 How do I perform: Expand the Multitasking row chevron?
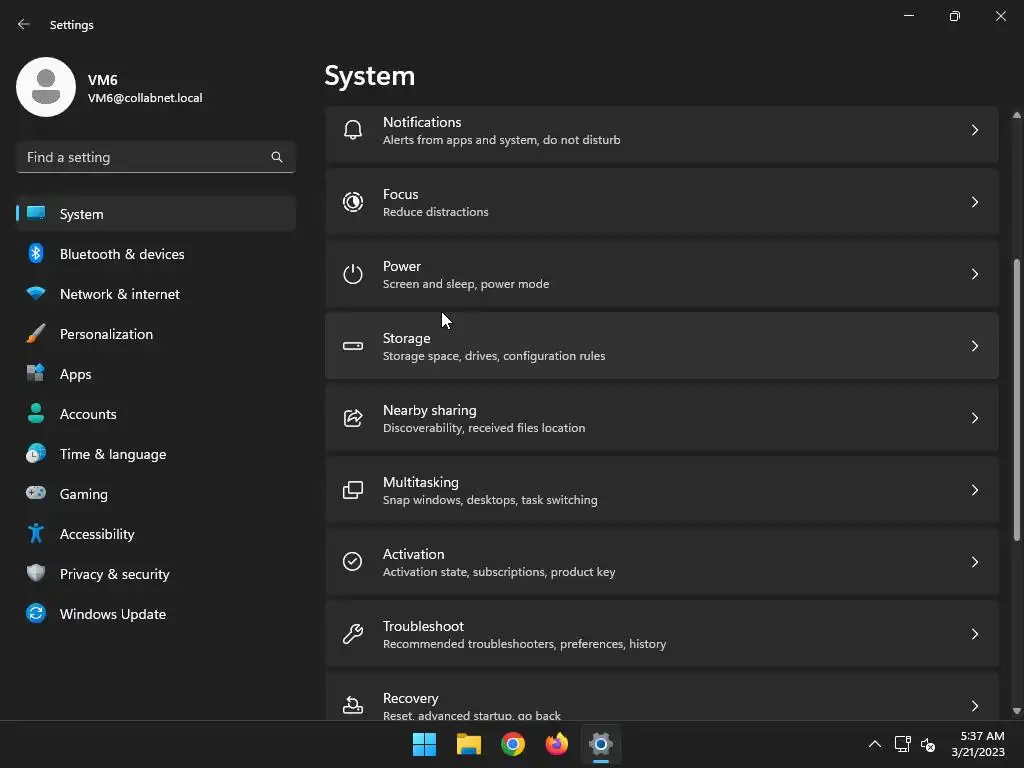(x=974, y=490)
